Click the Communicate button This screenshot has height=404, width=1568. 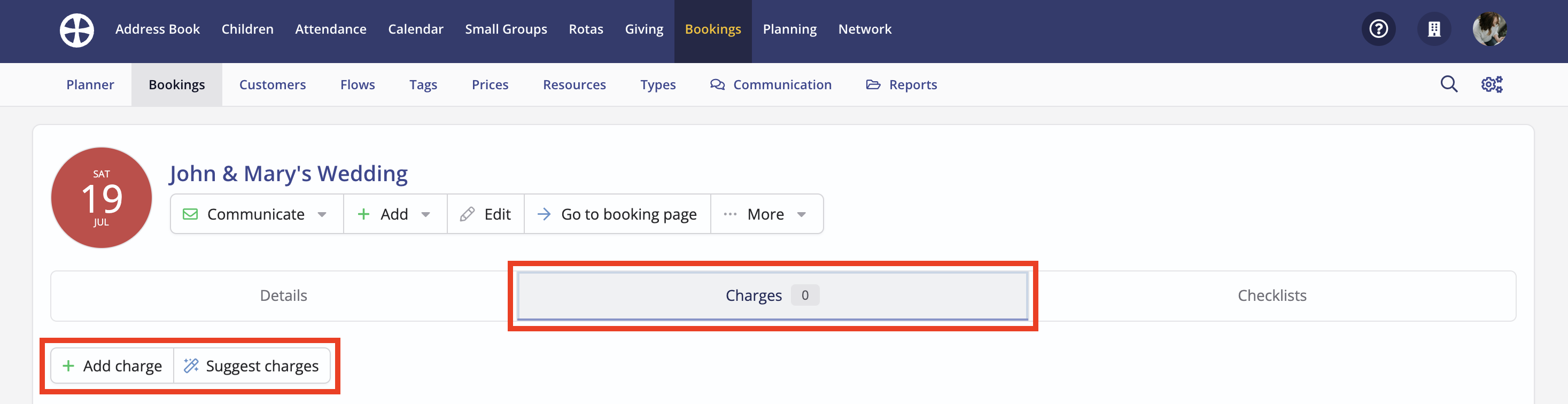257,214
